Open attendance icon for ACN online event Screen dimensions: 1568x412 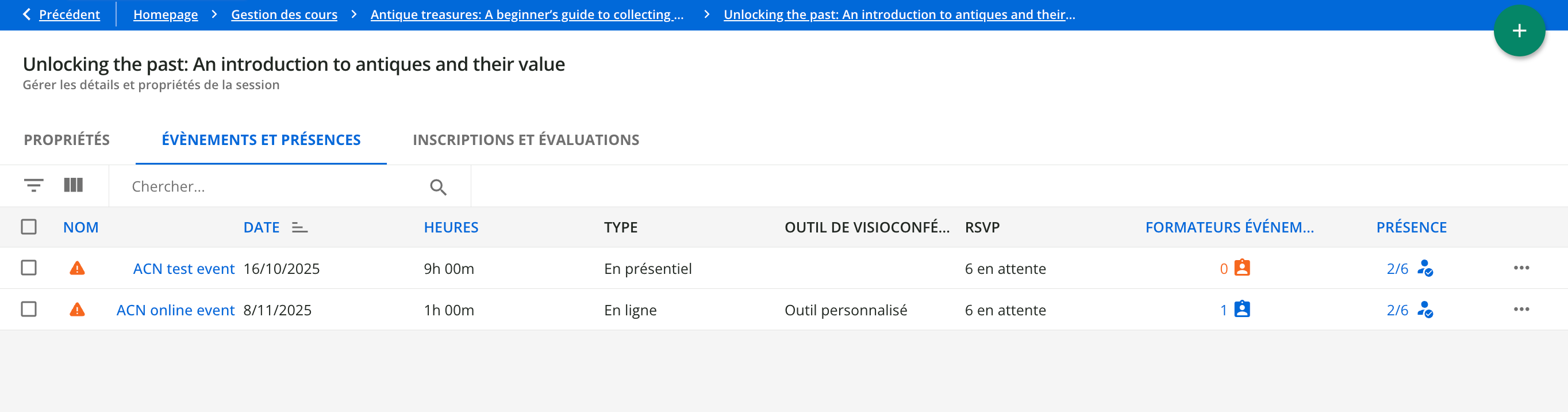point(1425,310)
